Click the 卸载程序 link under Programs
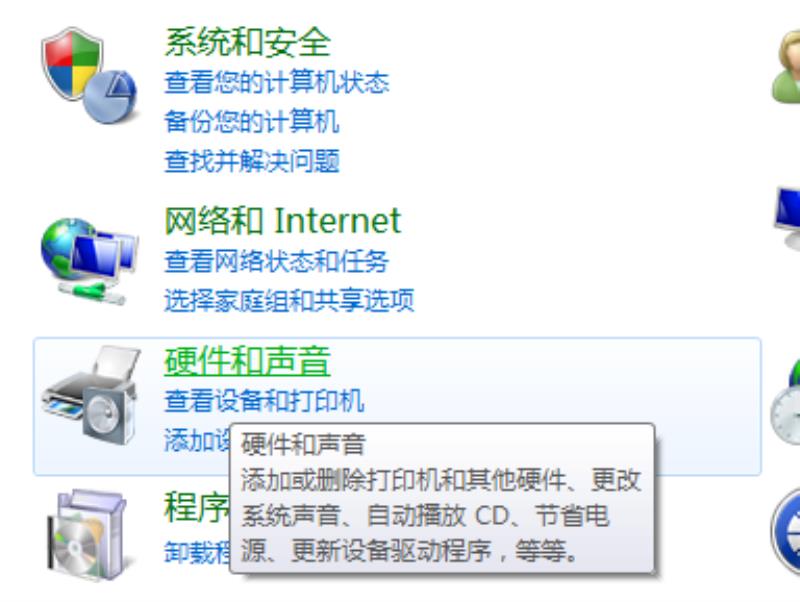The height and width of the screenshot is (602, 800). (197, 553)
